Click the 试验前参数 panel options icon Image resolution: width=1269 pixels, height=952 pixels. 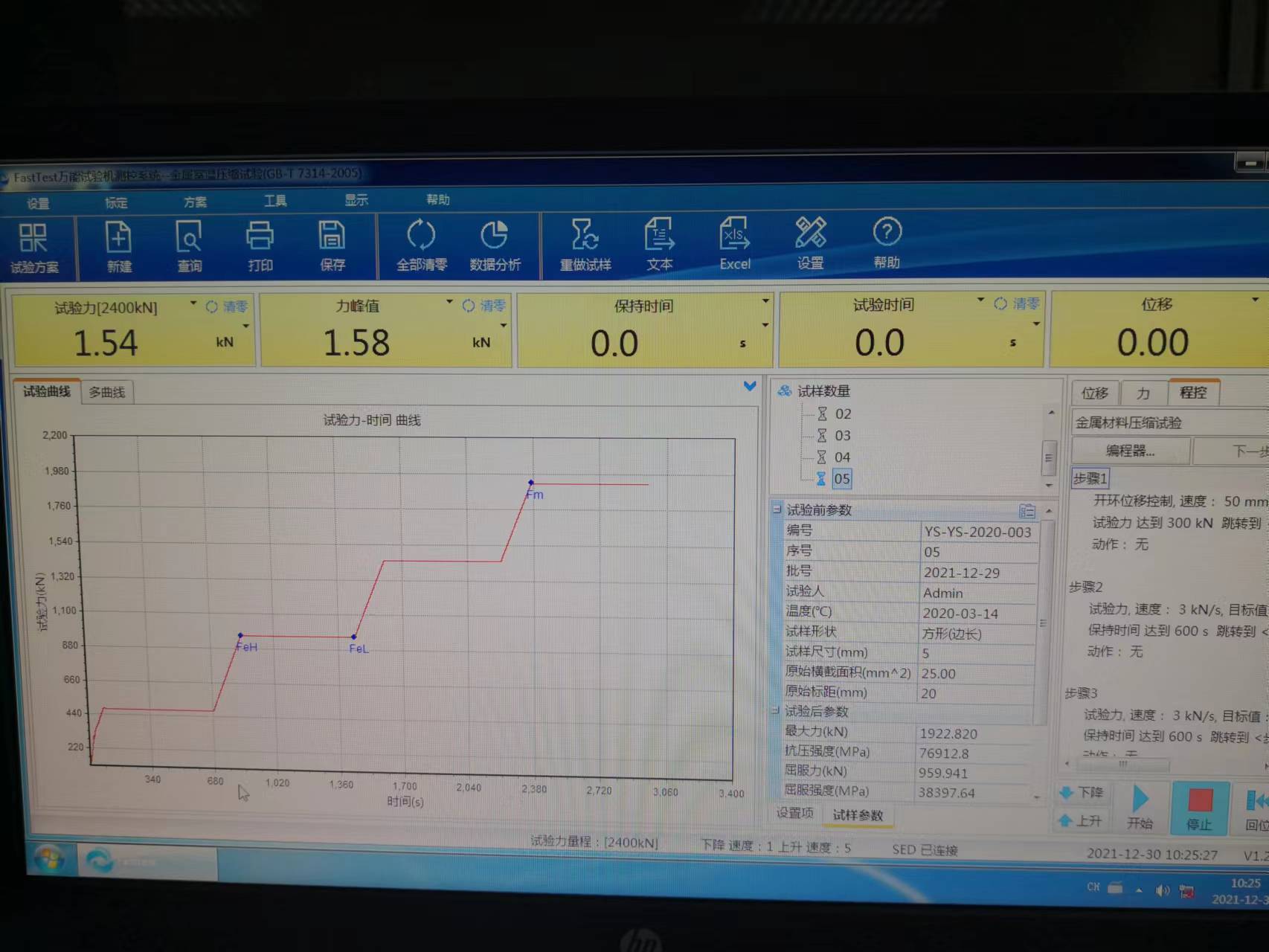[x=1027, y=511]
